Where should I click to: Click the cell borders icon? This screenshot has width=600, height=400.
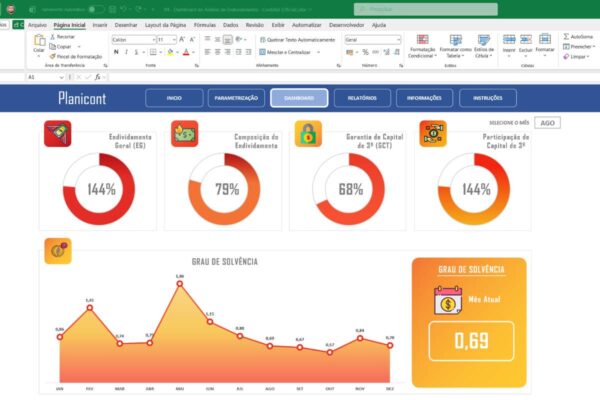point(153,52)
